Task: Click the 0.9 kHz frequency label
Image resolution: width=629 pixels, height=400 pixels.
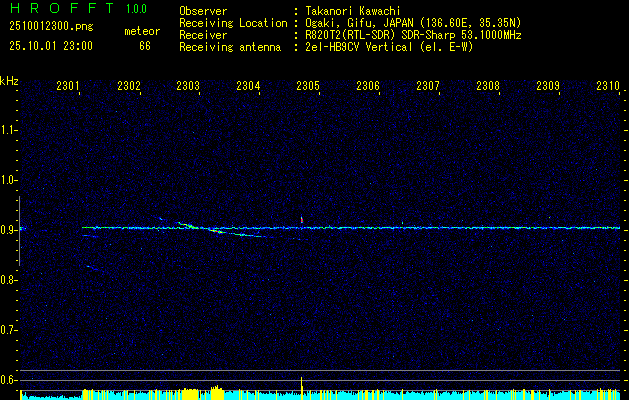Action: tap(8, 230)
